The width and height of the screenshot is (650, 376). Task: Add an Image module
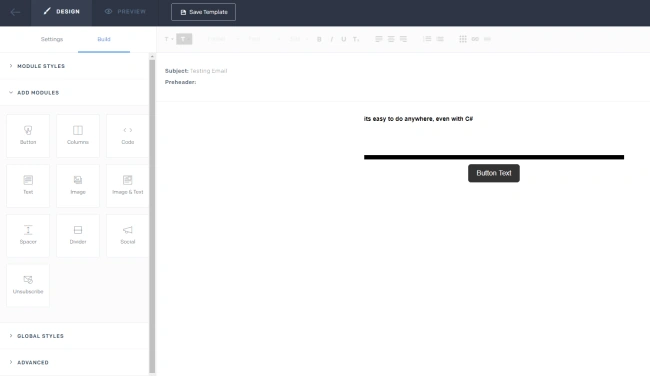pyautogui.click(x=78, y=186)
